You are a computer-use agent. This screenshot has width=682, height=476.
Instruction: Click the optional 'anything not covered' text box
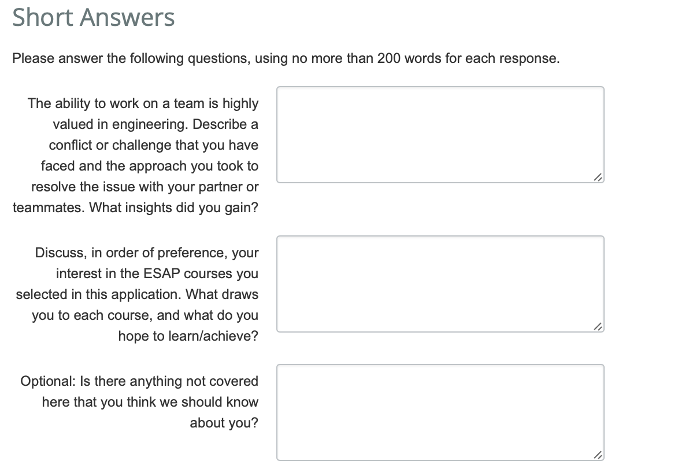click(x=440, y=412)
